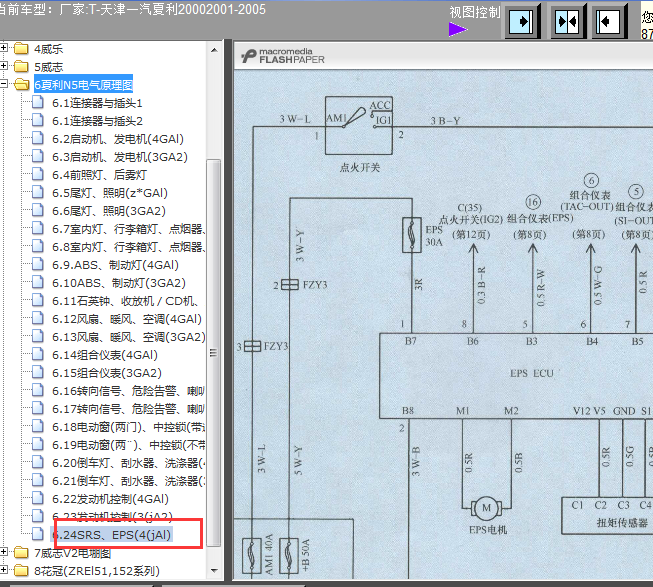Screen dimensions: 653x587
Task: Click the tree panel scroll-up arrow
Action: point(214,50)
